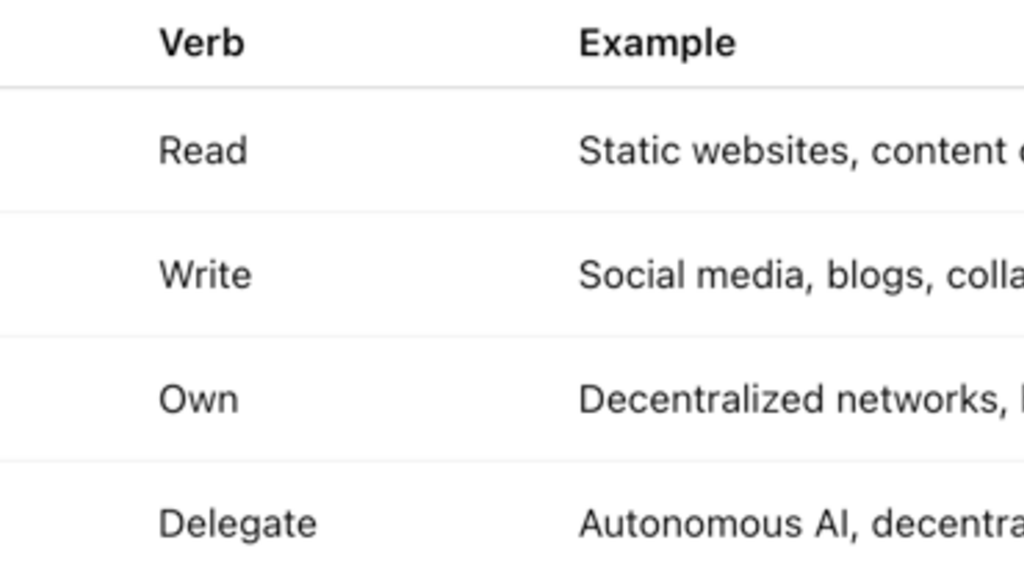
Task: Select the Delegate cell
Action: (238, 524)
